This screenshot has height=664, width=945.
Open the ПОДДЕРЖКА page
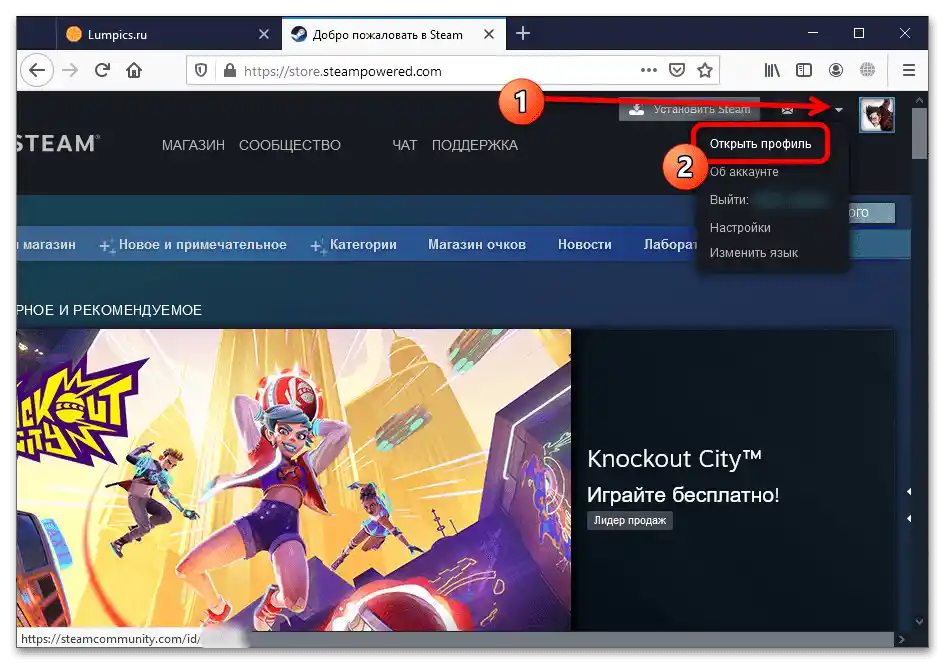click(474, 145)
